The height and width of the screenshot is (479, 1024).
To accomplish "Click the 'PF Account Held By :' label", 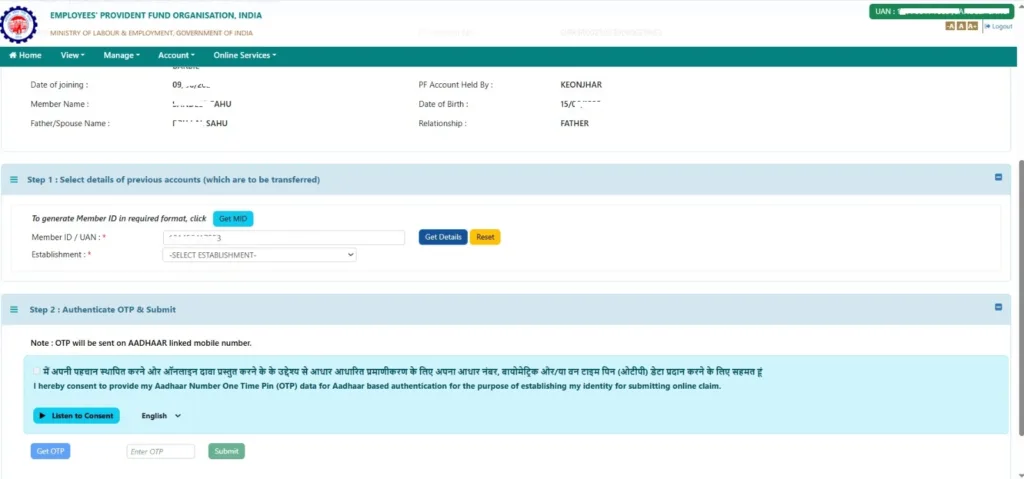I will (455, 85).
